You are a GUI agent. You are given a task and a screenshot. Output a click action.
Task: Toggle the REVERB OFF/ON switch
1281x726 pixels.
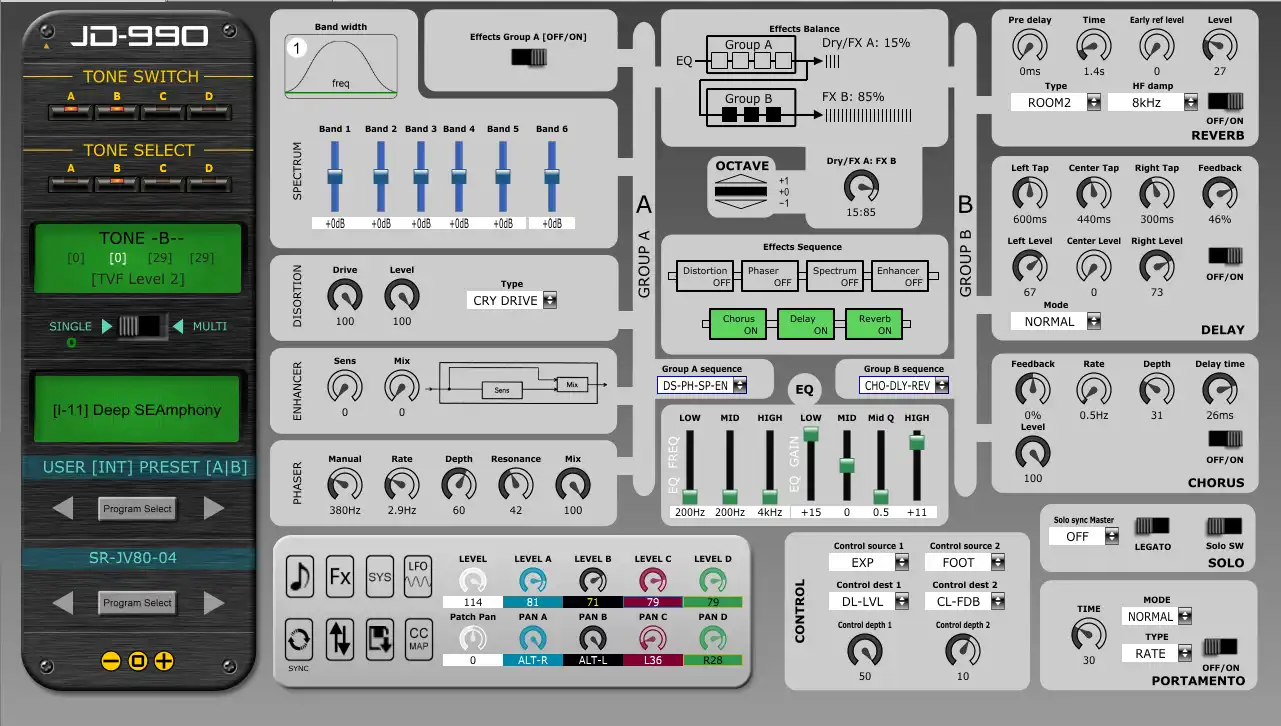tap(1226, 101)
